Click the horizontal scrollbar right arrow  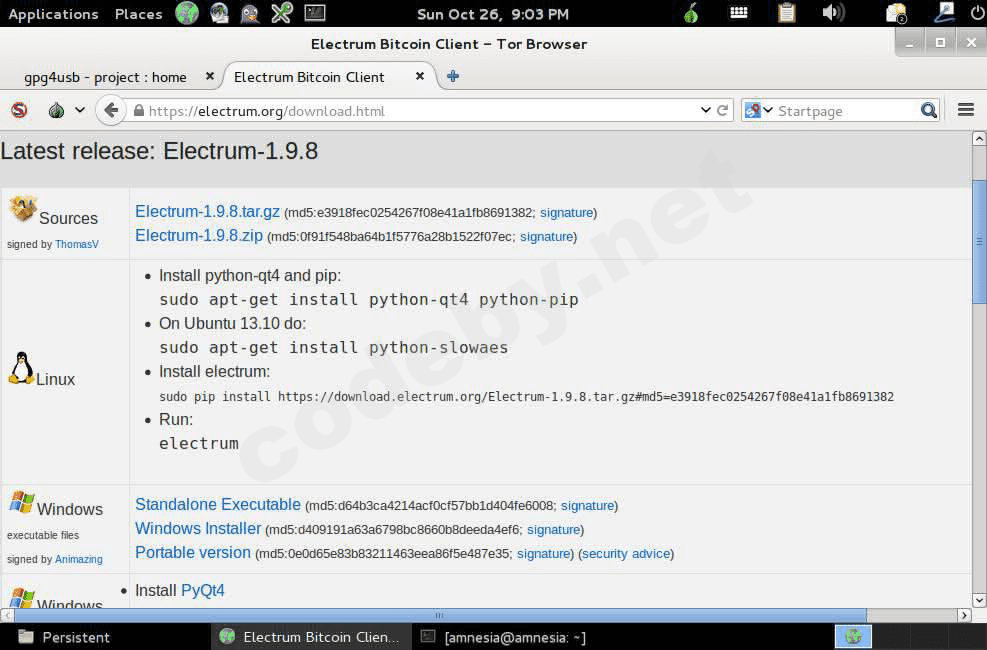coord(964,615)
